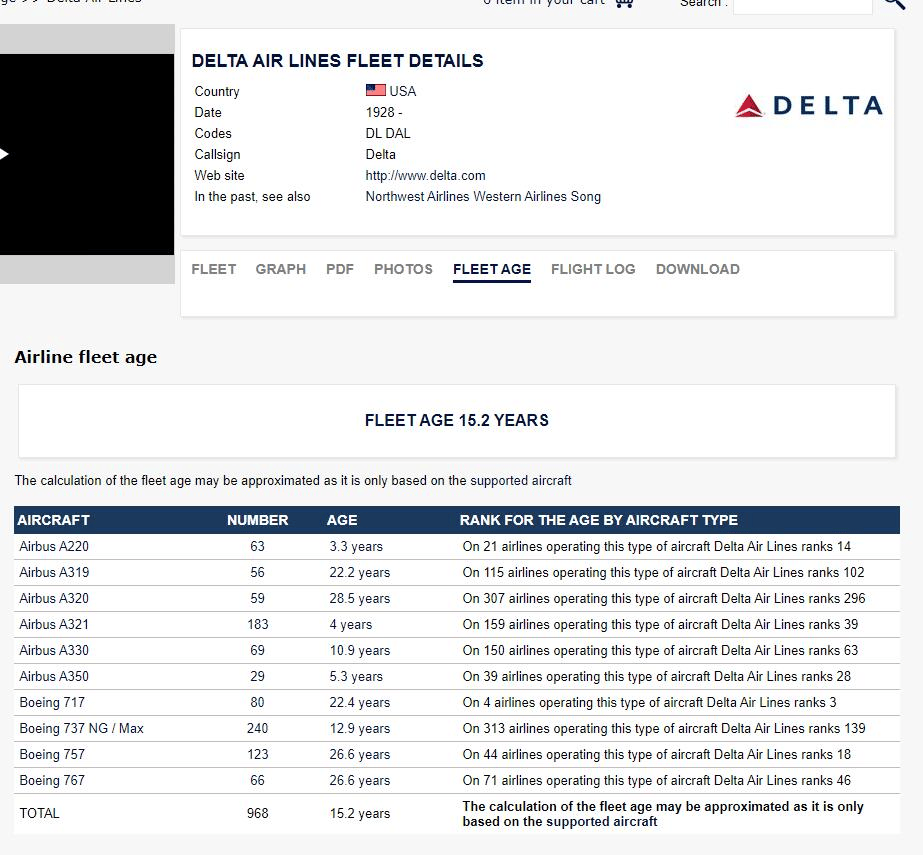
Task: Focus the Search text field
Action: point(802,5)
